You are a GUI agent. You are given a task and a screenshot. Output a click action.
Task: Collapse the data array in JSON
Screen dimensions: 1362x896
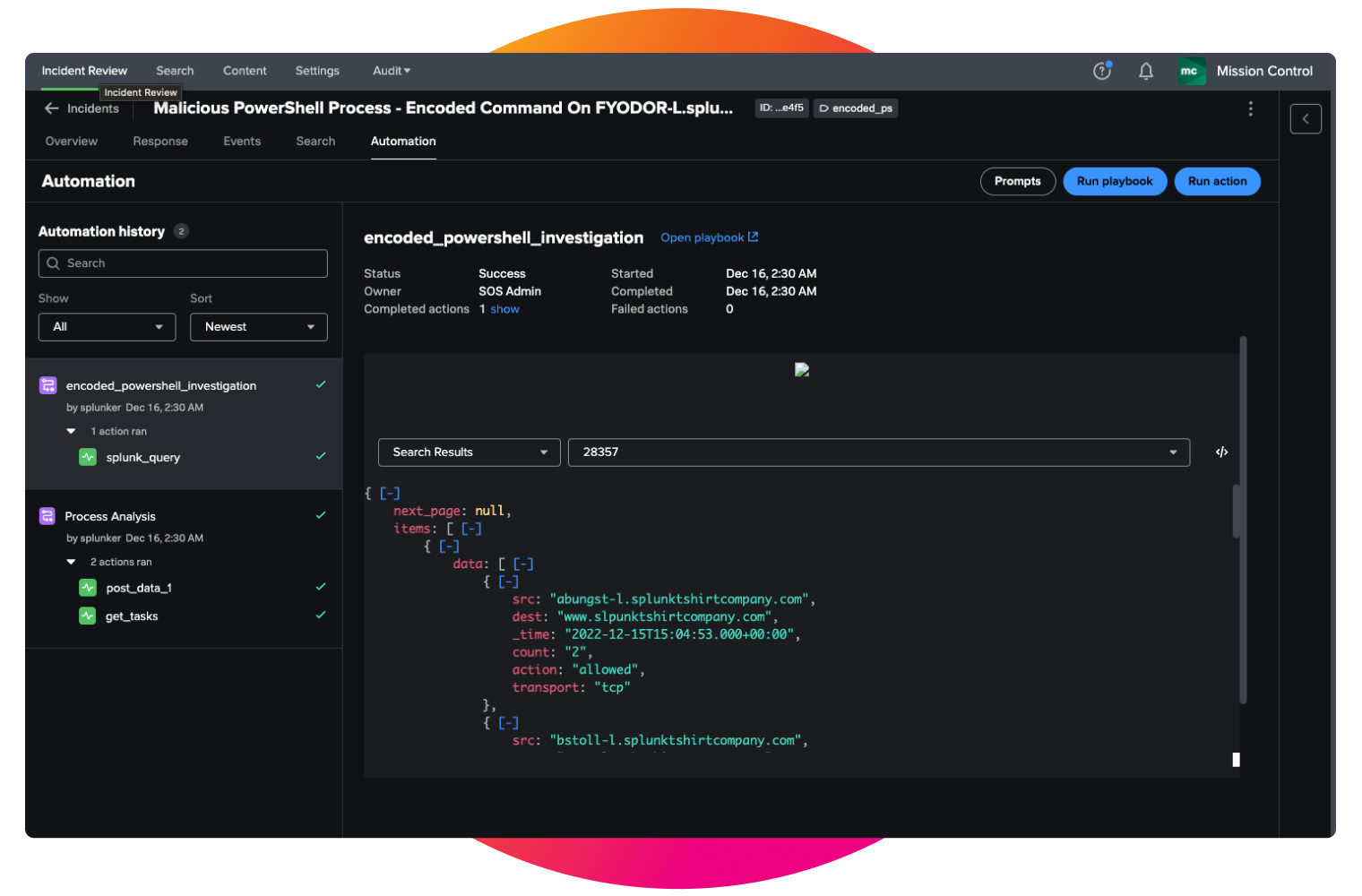click(523, 564)
